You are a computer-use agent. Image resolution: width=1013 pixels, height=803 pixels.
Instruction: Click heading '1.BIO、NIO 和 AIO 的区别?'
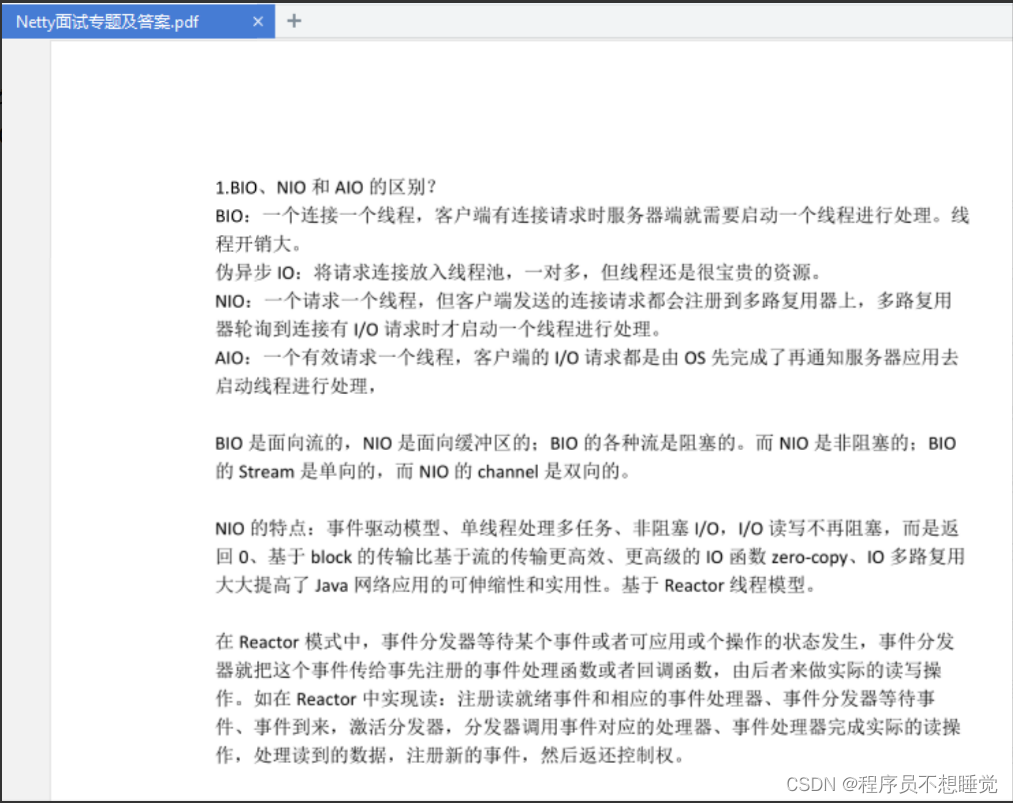click(326, 187)
